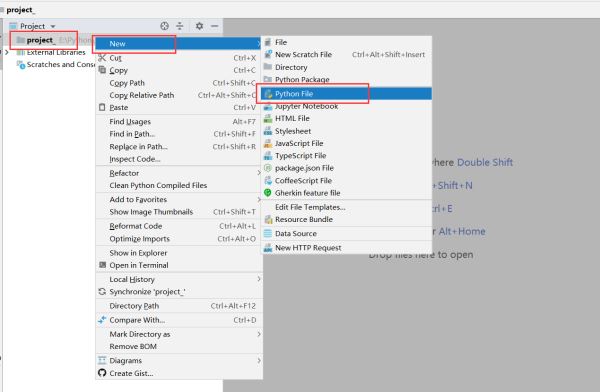
Task: Open Project panel settings gear icon
Action: 199,26
